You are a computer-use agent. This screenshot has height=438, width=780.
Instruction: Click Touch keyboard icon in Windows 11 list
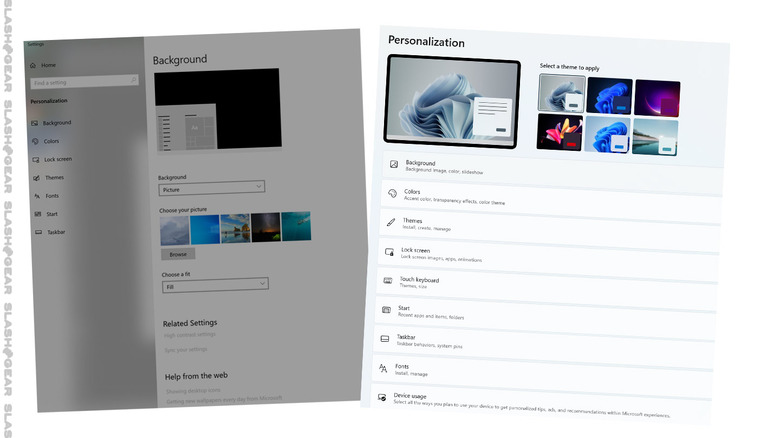point(388,281)
